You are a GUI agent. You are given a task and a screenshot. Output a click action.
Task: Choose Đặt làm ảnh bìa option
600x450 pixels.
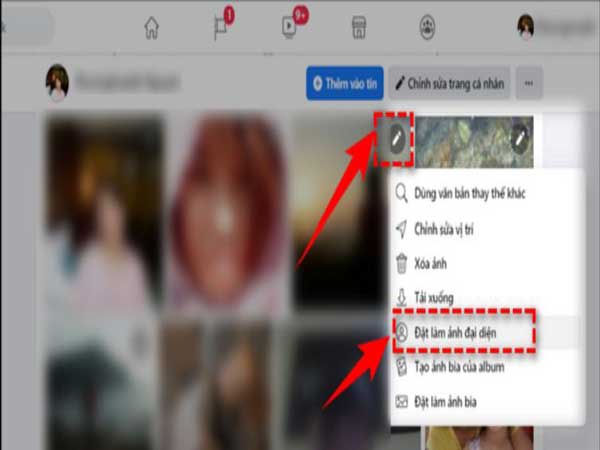click(454, 402)
